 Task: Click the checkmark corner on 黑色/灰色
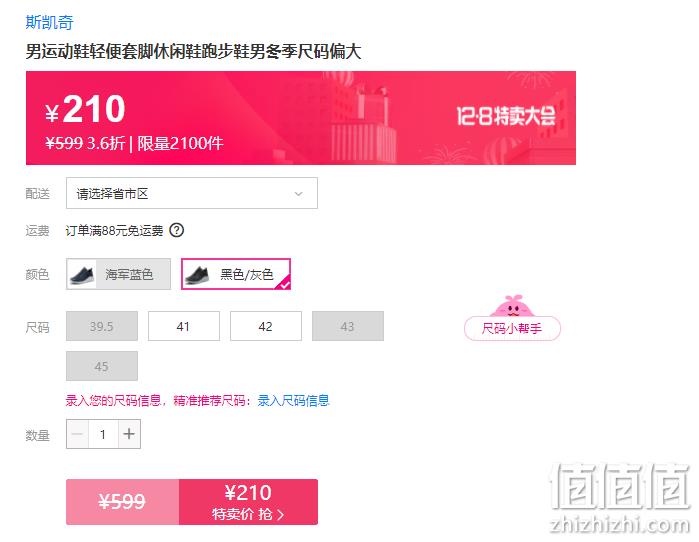point(284,283)
